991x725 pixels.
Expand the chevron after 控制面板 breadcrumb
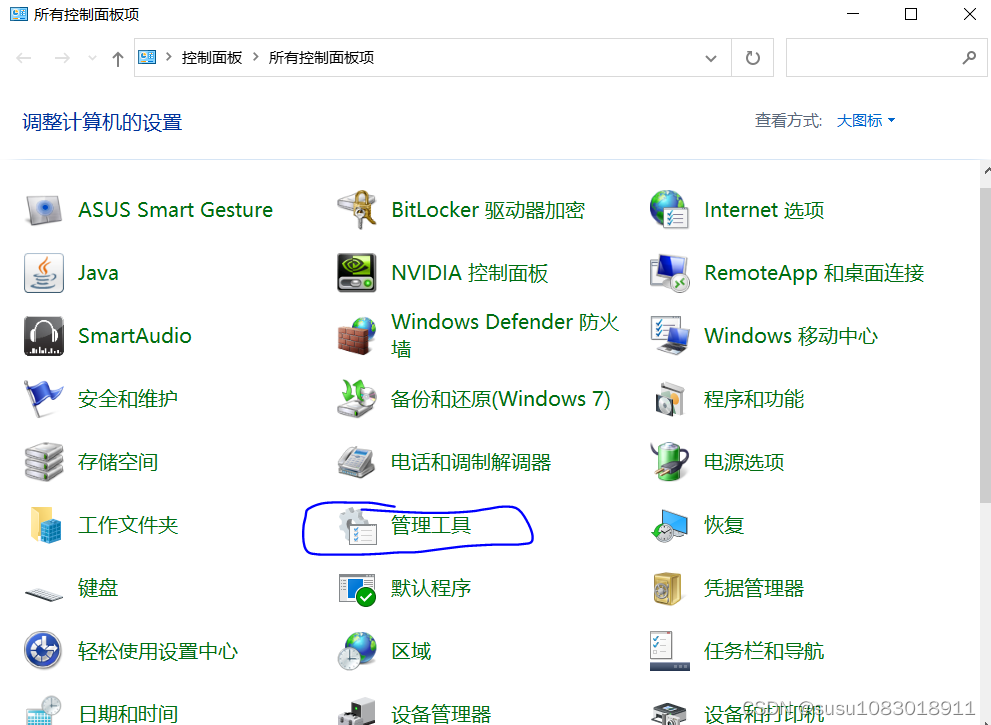255,57
